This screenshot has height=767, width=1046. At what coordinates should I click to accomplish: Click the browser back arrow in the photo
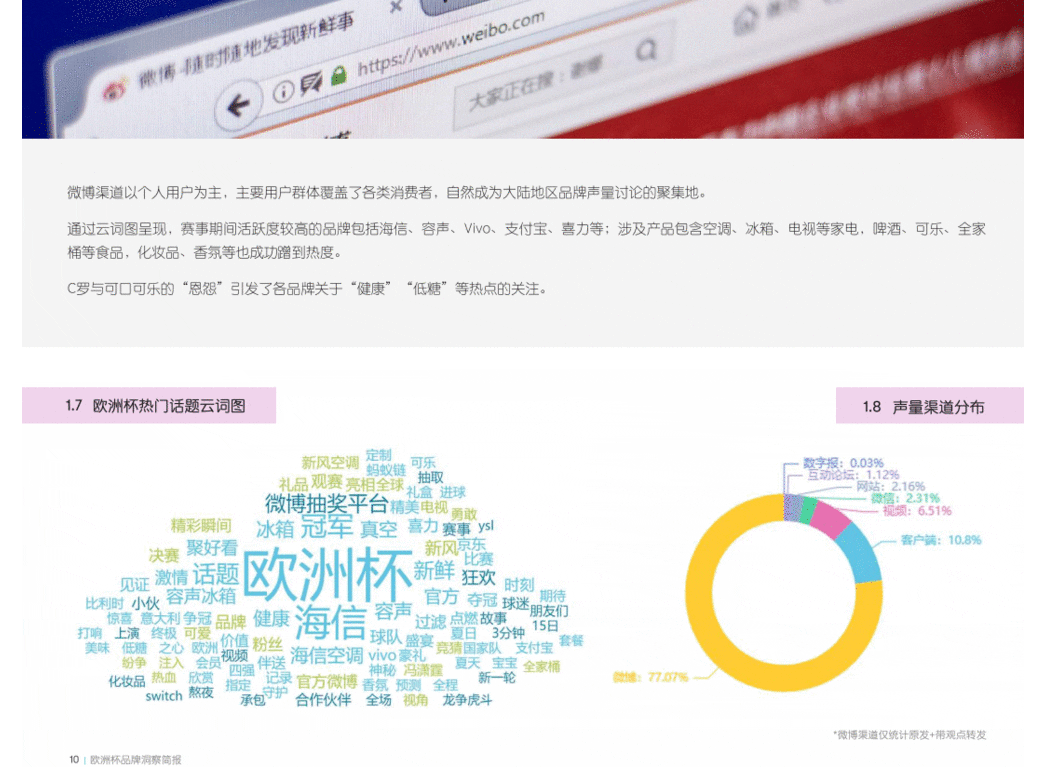(238, 105)
